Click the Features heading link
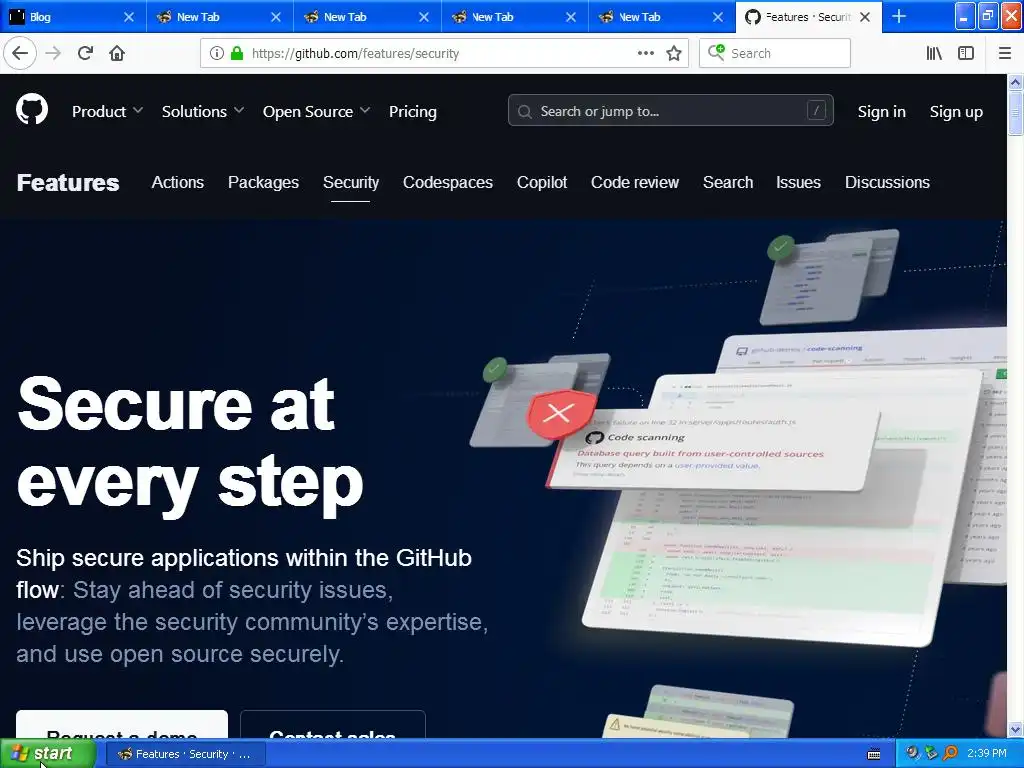 [68, 183]
